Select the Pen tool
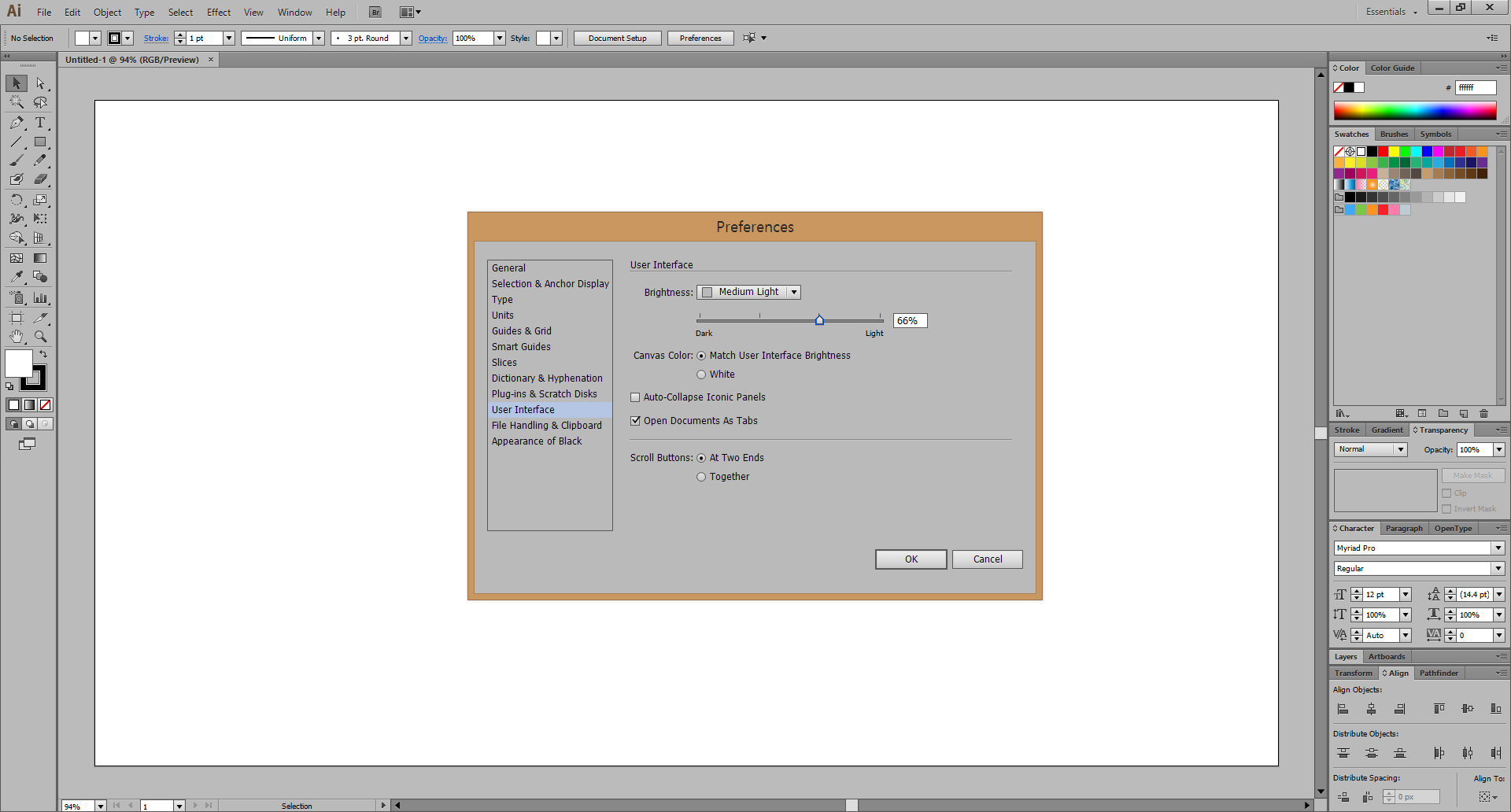This screenshot has width=1511, height=812. click(17, 123)
